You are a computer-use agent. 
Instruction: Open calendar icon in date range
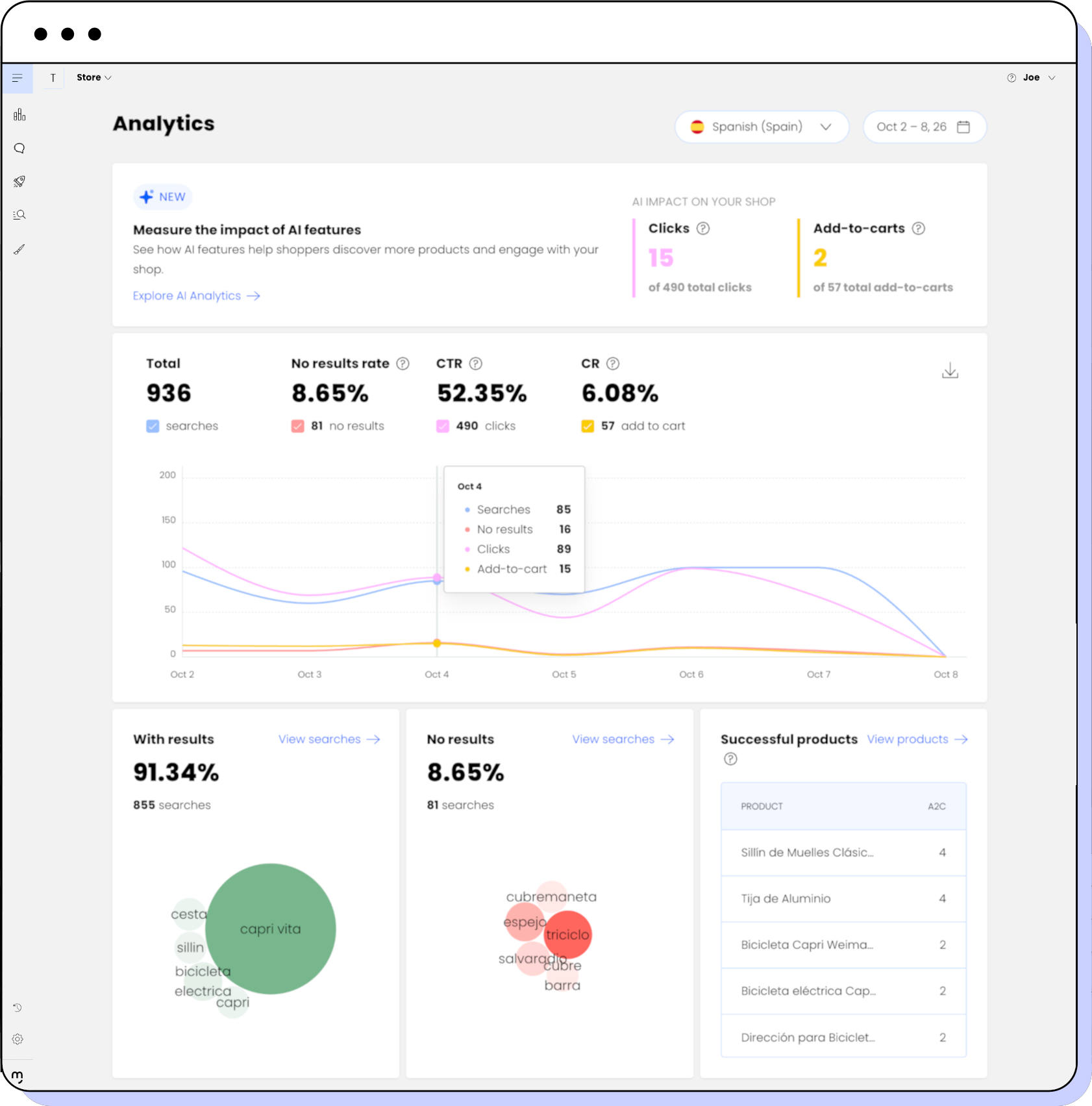(963, 127)
